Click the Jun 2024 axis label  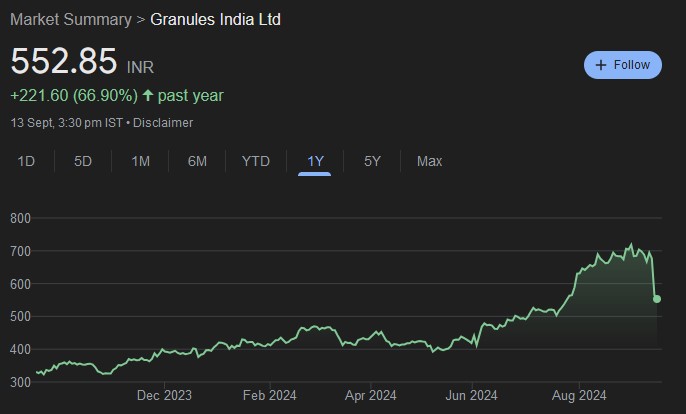[471, 395]
